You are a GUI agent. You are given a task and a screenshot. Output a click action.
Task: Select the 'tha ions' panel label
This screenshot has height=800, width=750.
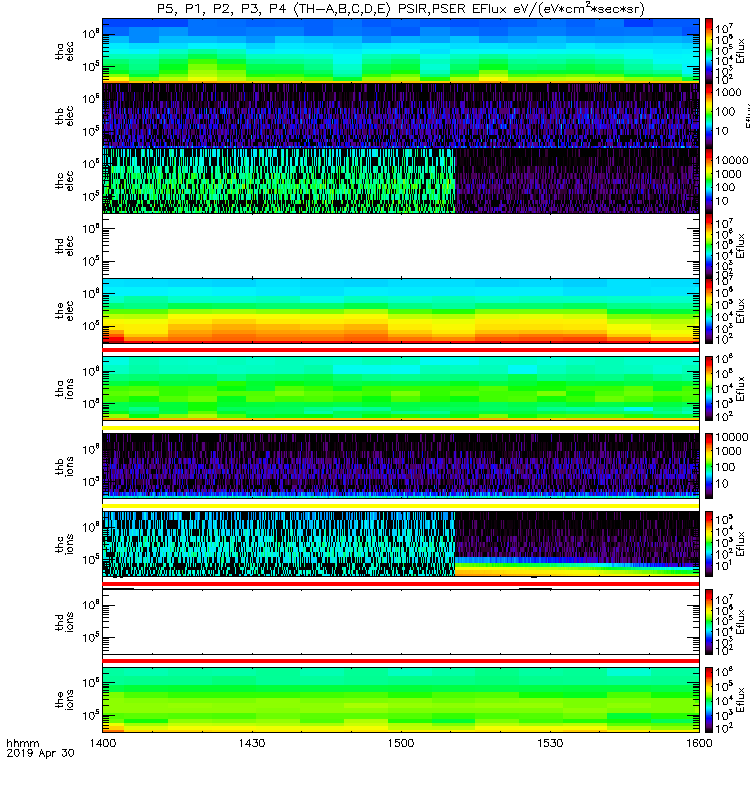coord(65,388)
